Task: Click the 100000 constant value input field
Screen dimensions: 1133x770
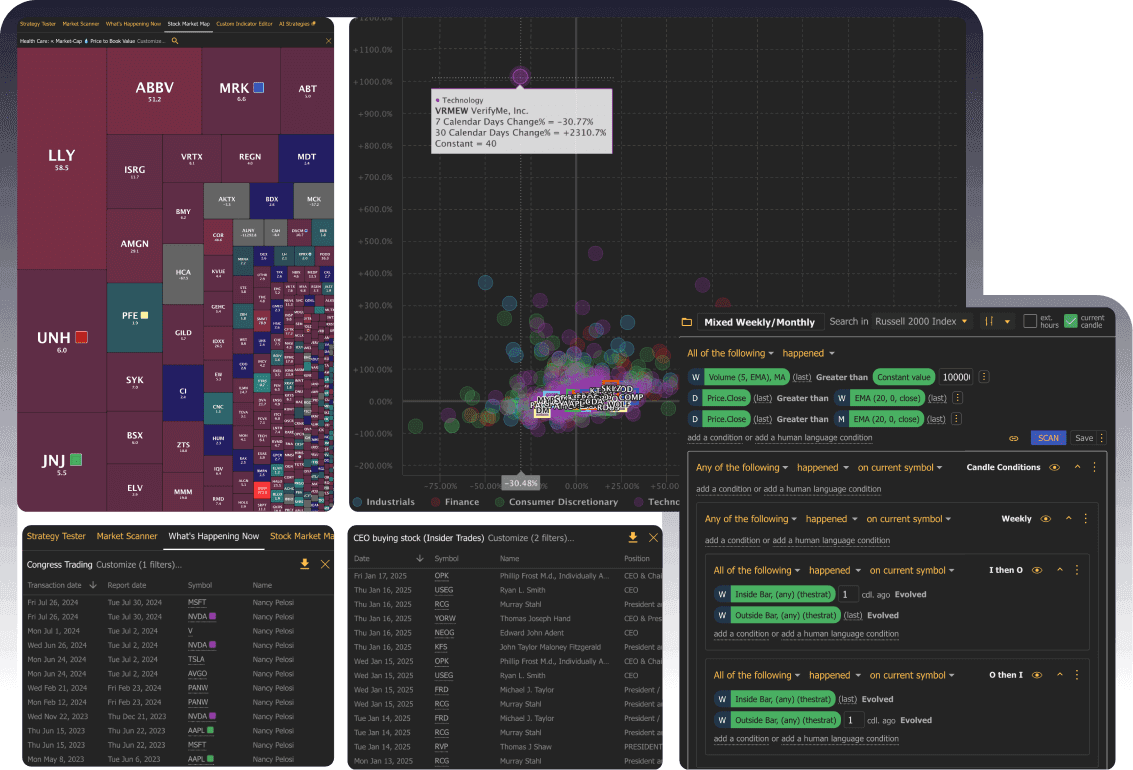Action: (x=955, y=377)
